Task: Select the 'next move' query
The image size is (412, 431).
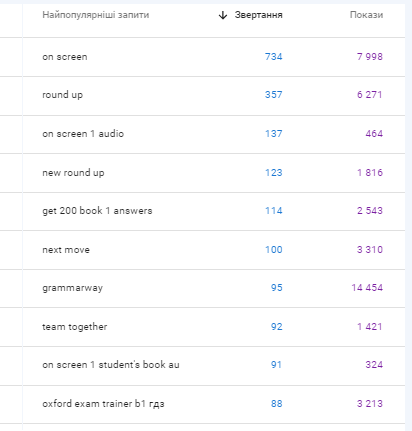Action: [66, 250]
